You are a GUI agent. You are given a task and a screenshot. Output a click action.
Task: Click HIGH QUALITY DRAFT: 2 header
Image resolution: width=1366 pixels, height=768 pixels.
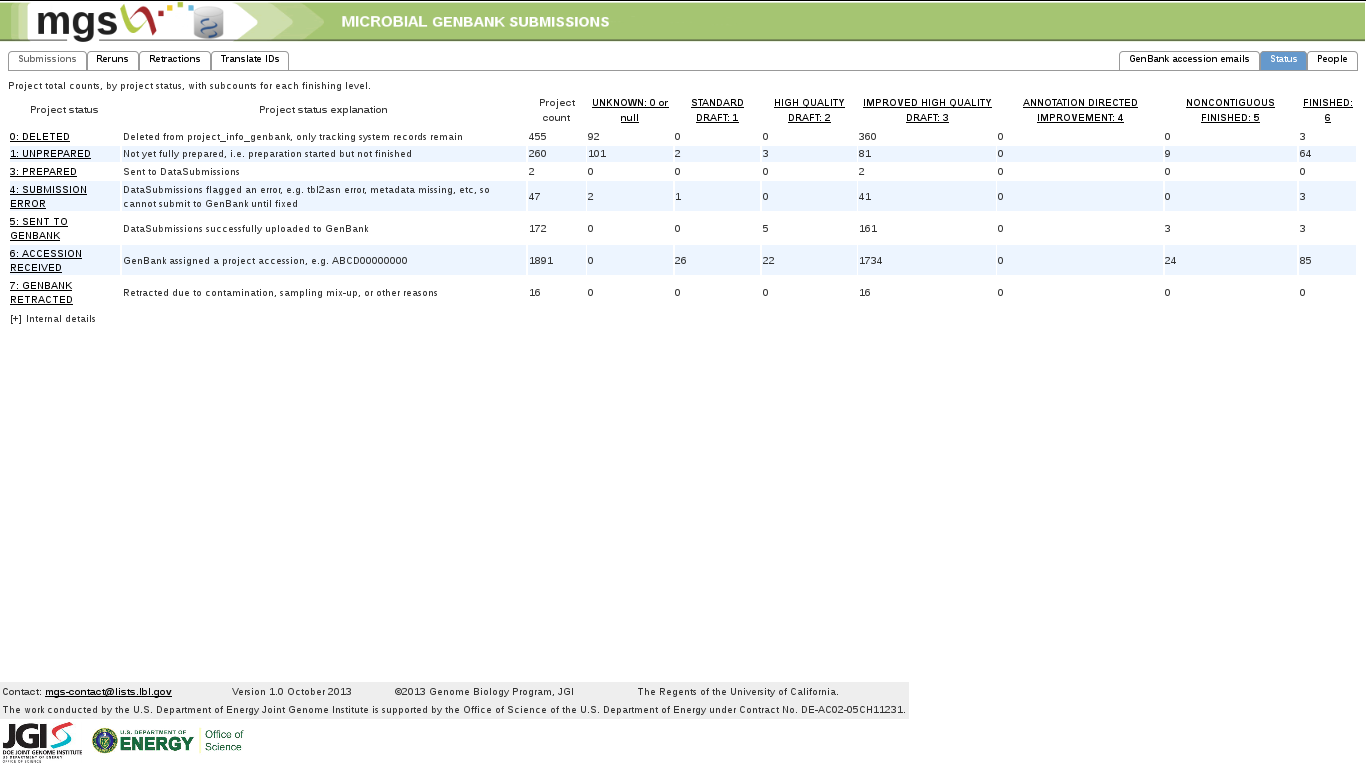pyautogui.click(x=809, y=110)
